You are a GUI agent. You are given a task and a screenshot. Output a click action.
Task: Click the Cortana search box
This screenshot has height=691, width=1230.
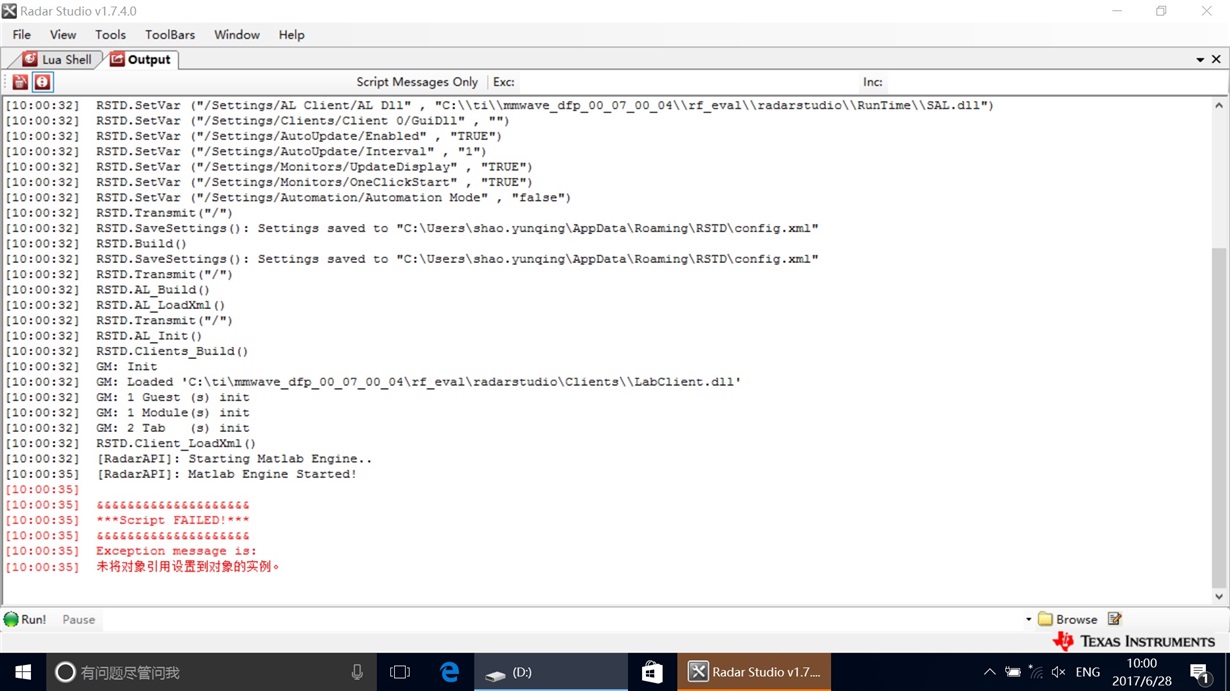(211, 672)
